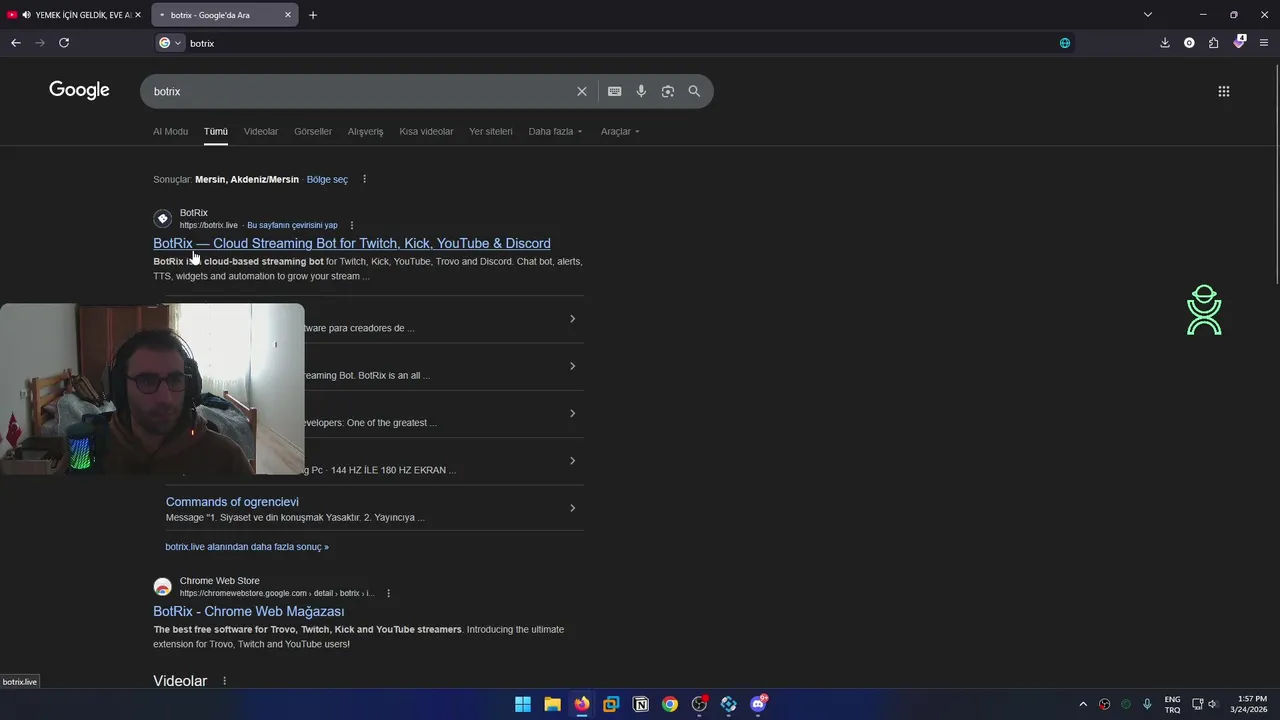The image size is (1280, 720).
Task: Open the Google apps grid
Action: 1224,91
